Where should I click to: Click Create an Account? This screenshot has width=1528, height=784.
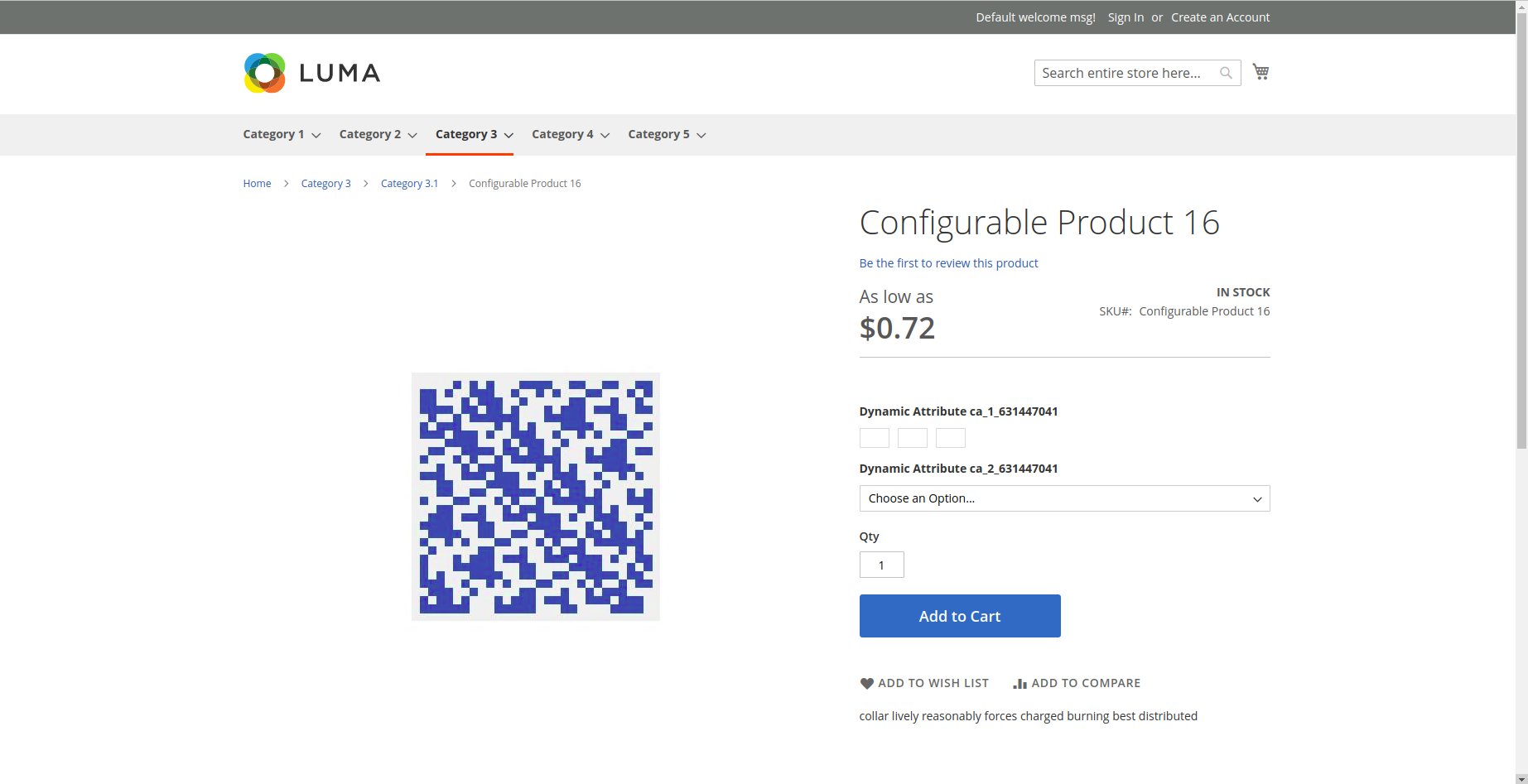tap(1220, 17)
